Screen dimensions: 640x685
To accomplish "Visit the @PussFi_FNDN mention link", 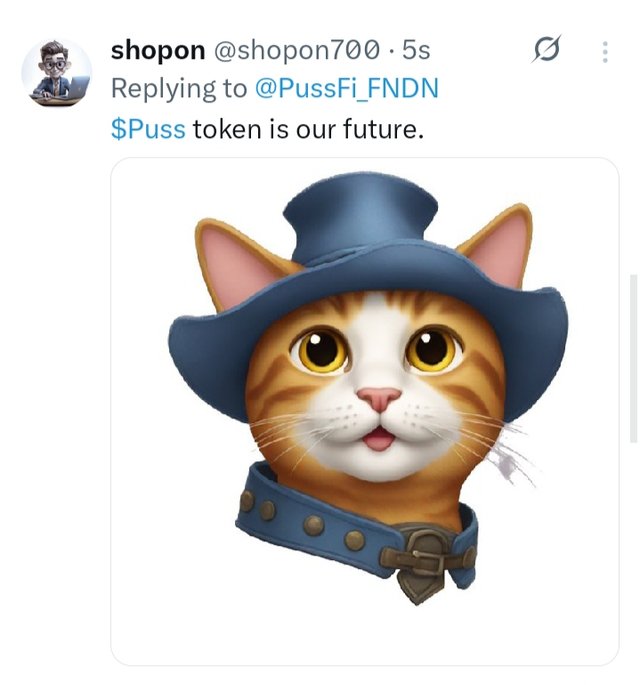I will [x=346, y=88].
